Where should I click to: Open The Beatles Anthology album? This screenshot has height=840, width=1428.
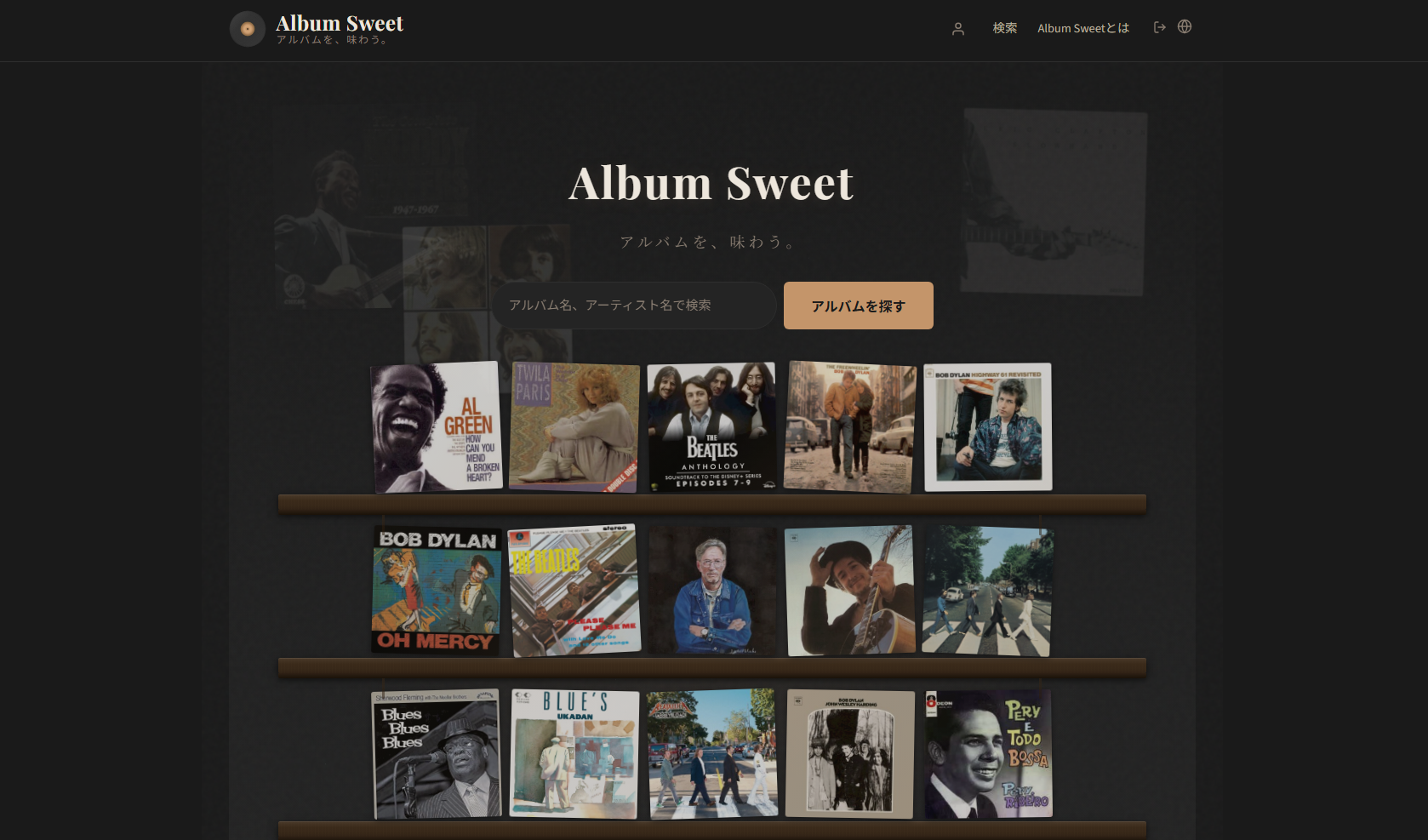(x=711, y=427)
